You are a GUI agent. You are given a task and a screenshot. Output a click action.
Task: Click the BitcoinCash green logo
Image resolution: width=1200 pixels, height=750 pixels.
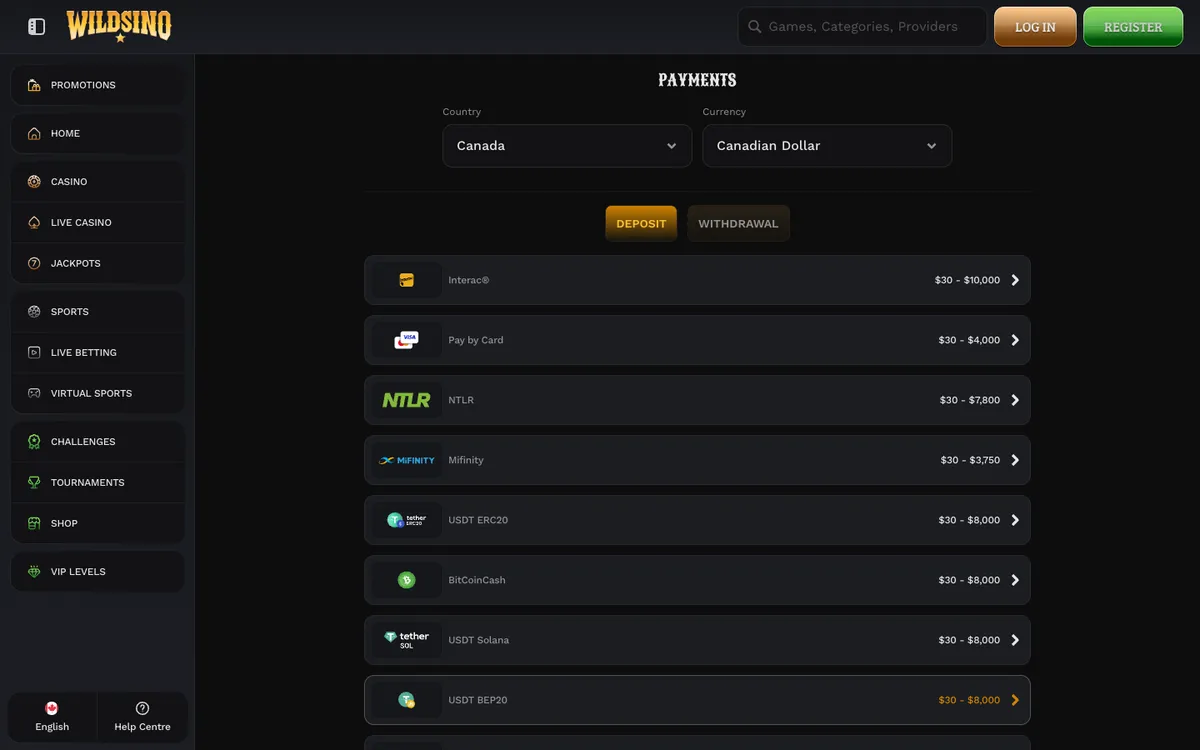(406, 580)
